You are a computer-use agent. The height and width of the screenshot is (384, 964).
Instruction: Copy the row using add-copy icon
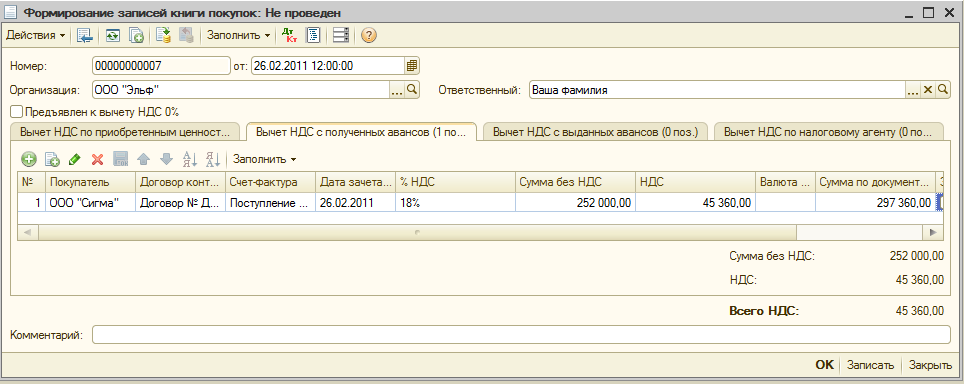52,160
